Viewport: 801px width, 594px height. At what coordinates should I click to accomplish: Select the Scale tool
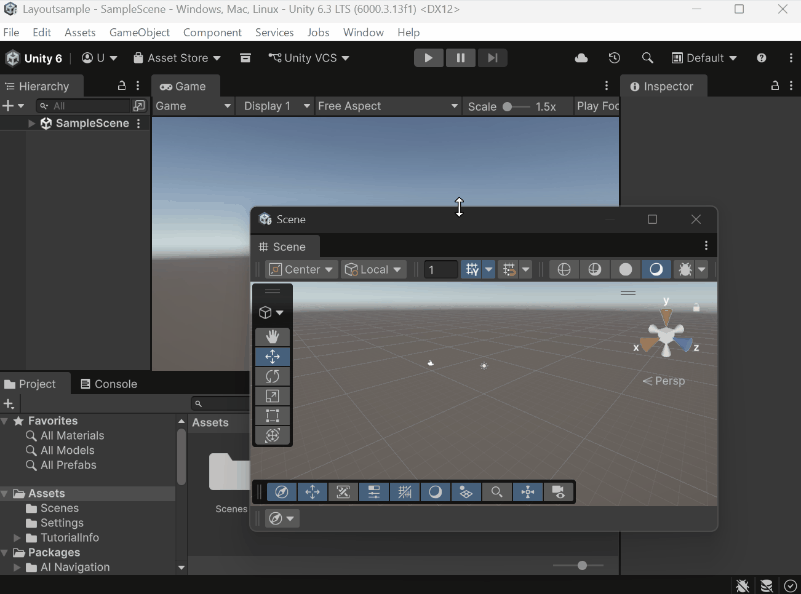[272, 396]
